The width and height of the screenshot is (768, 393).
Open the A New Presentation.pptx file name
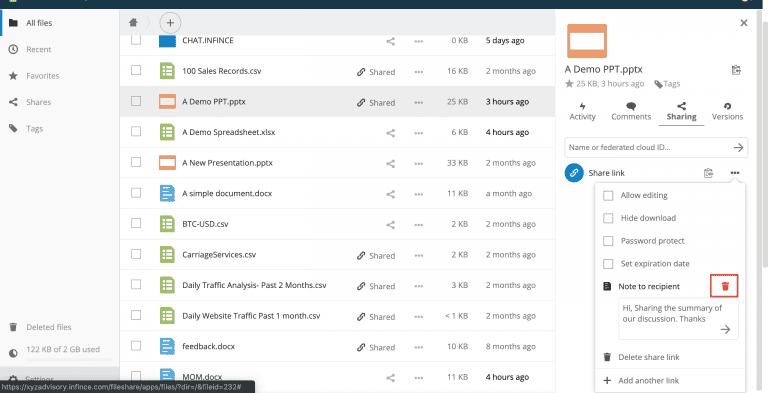228,163
